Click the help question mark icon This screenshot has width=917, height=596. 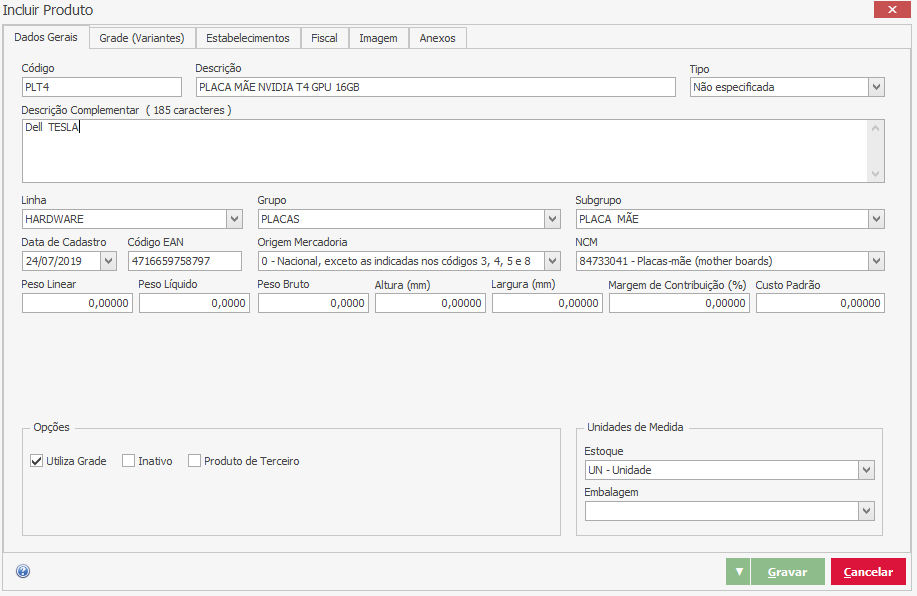click(x=23, y=572)
